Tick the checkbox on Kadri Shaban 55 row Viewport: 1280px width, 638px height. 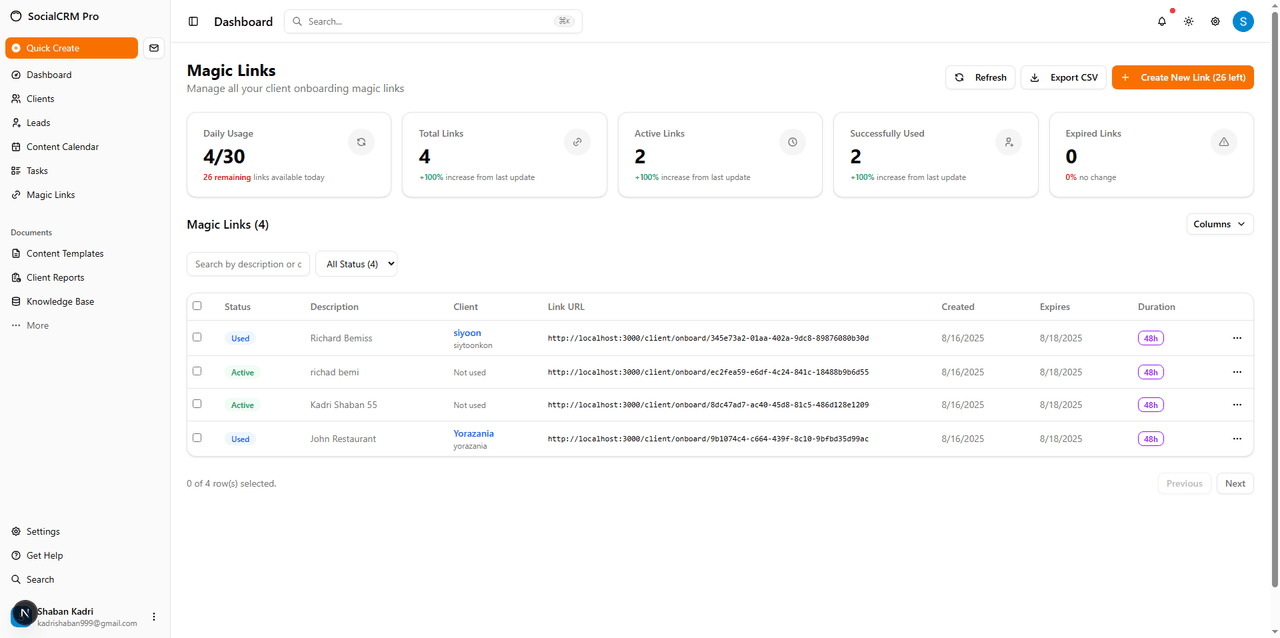(x=197, y=404)
